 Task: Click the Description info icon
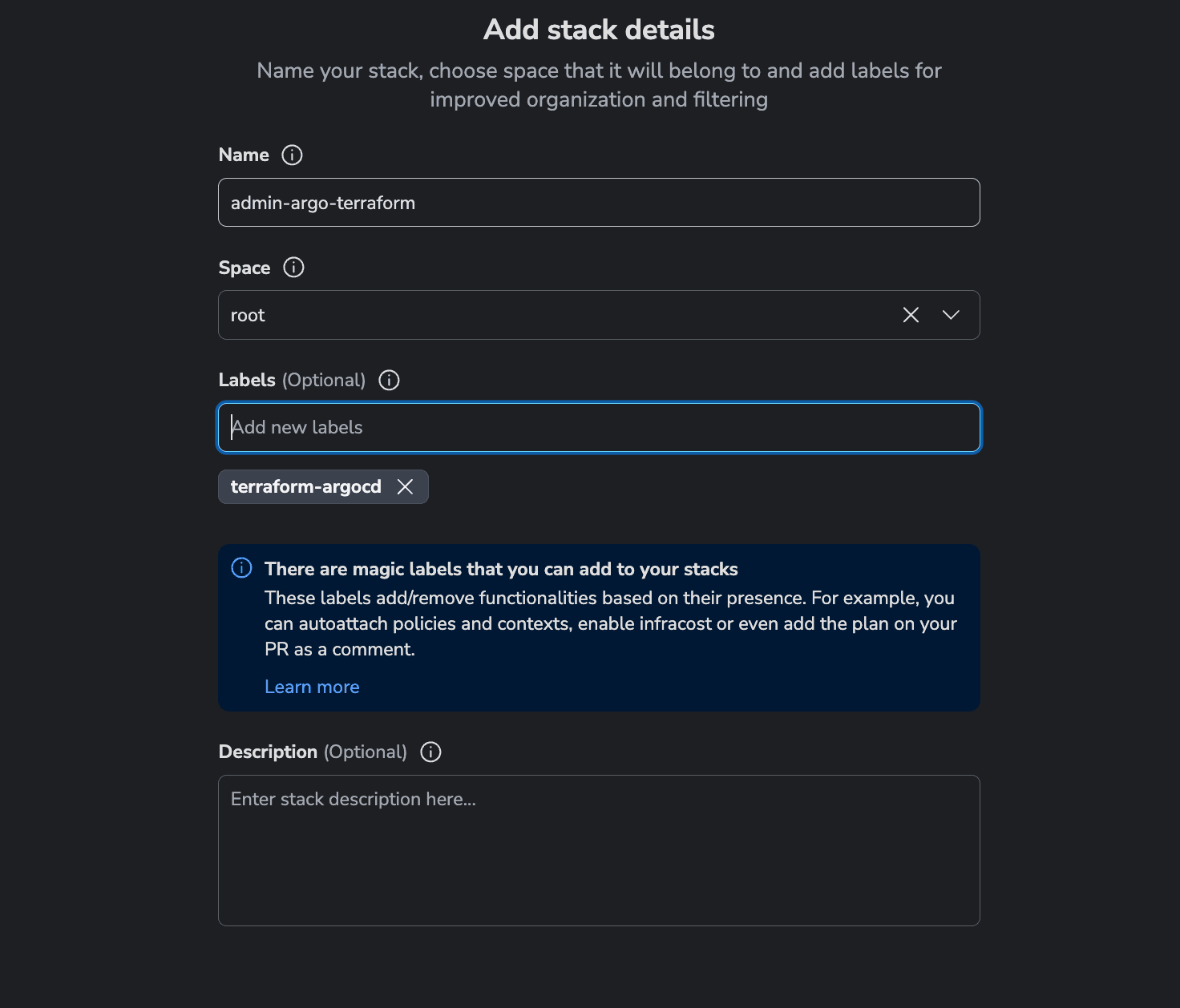coord(430,752)
